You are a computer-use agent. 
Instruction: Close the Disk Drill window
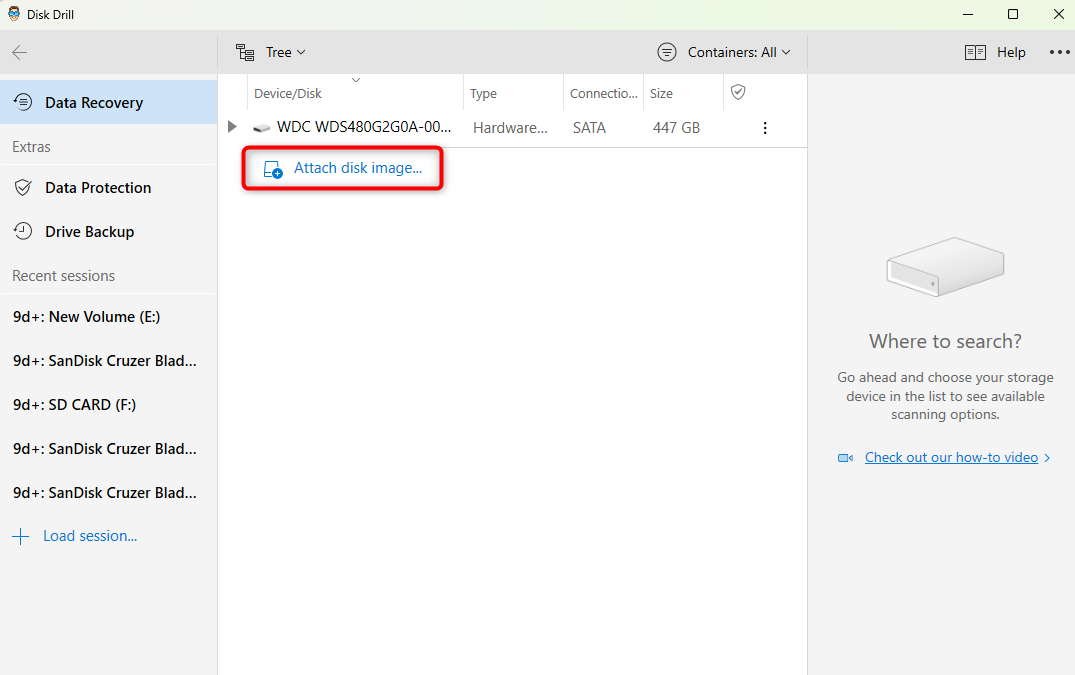(x=1059, y=14)
